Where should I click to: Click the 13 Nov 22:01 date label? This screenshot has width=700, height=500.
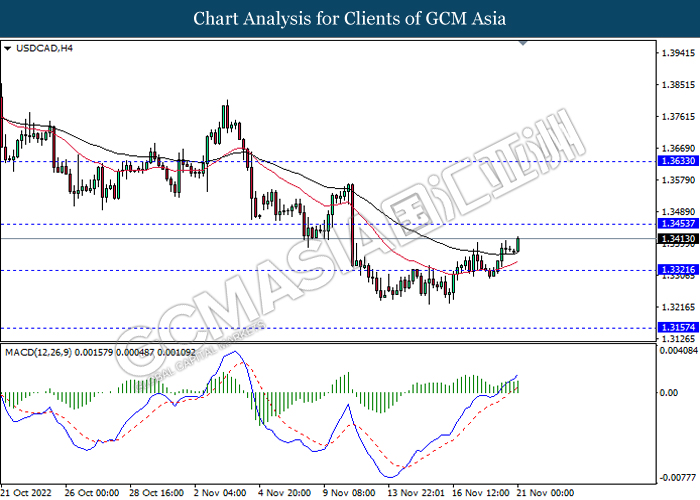coord(415,493)
